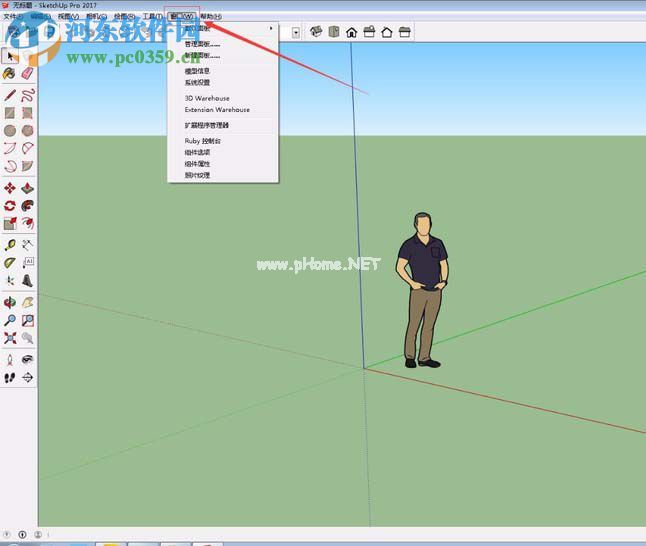Choose the Line pencil tool
646x546 pixels.
(x=10, y=96)
